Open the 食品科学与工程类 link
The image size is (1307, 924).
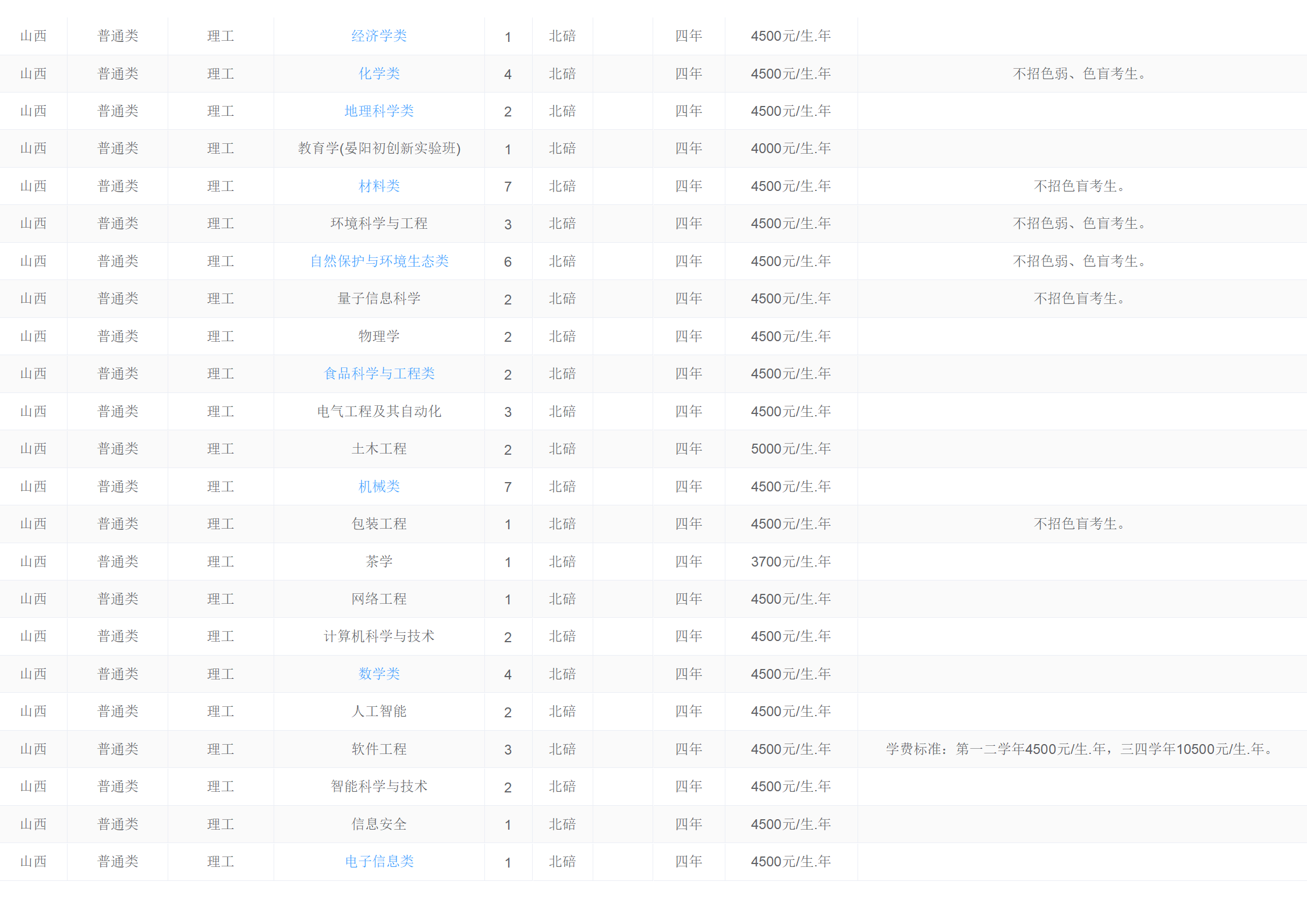pyautogui.click(x=379, y=374)
